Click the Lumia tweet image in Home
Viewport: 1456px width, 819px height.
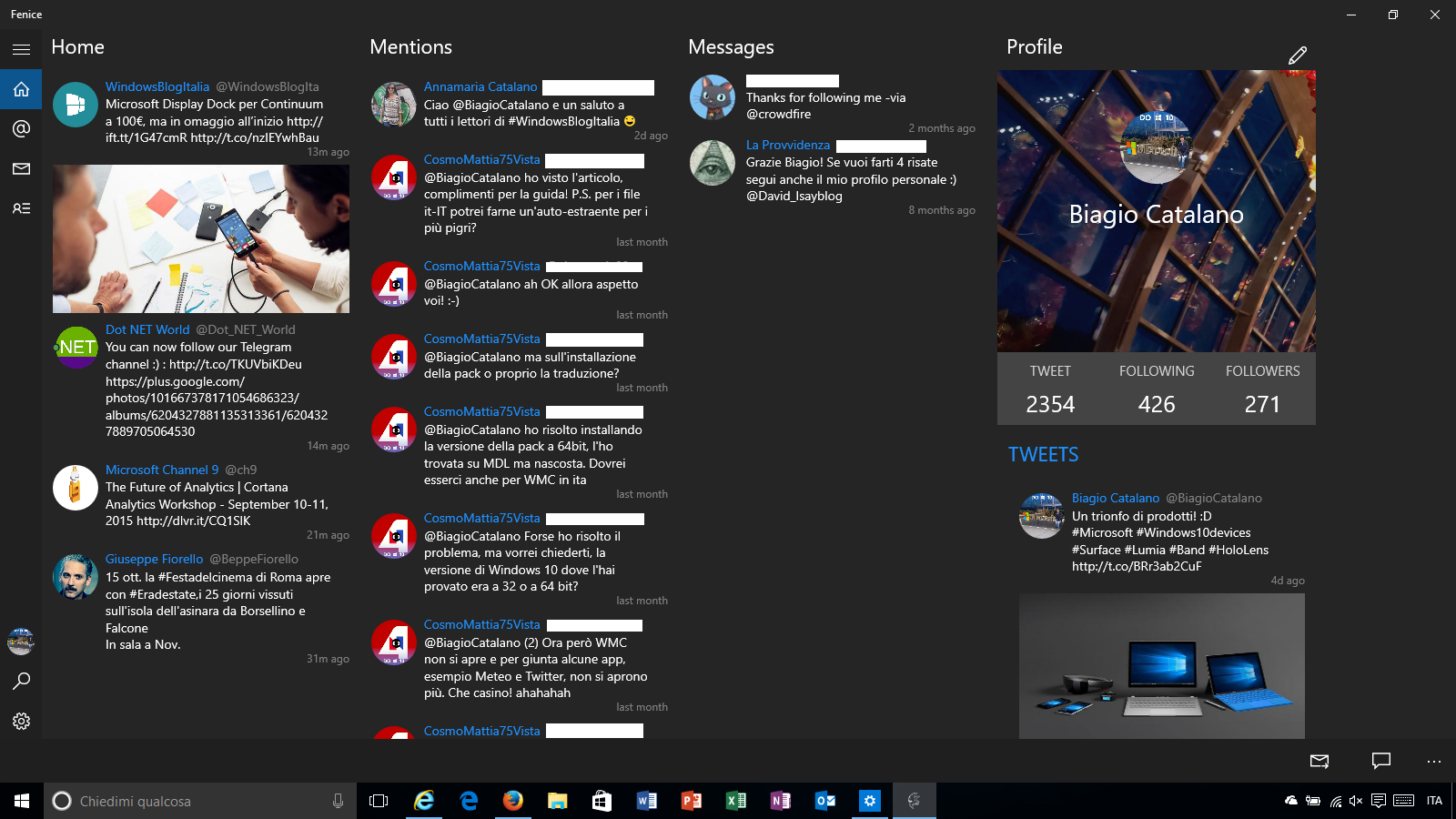point(201,238)
